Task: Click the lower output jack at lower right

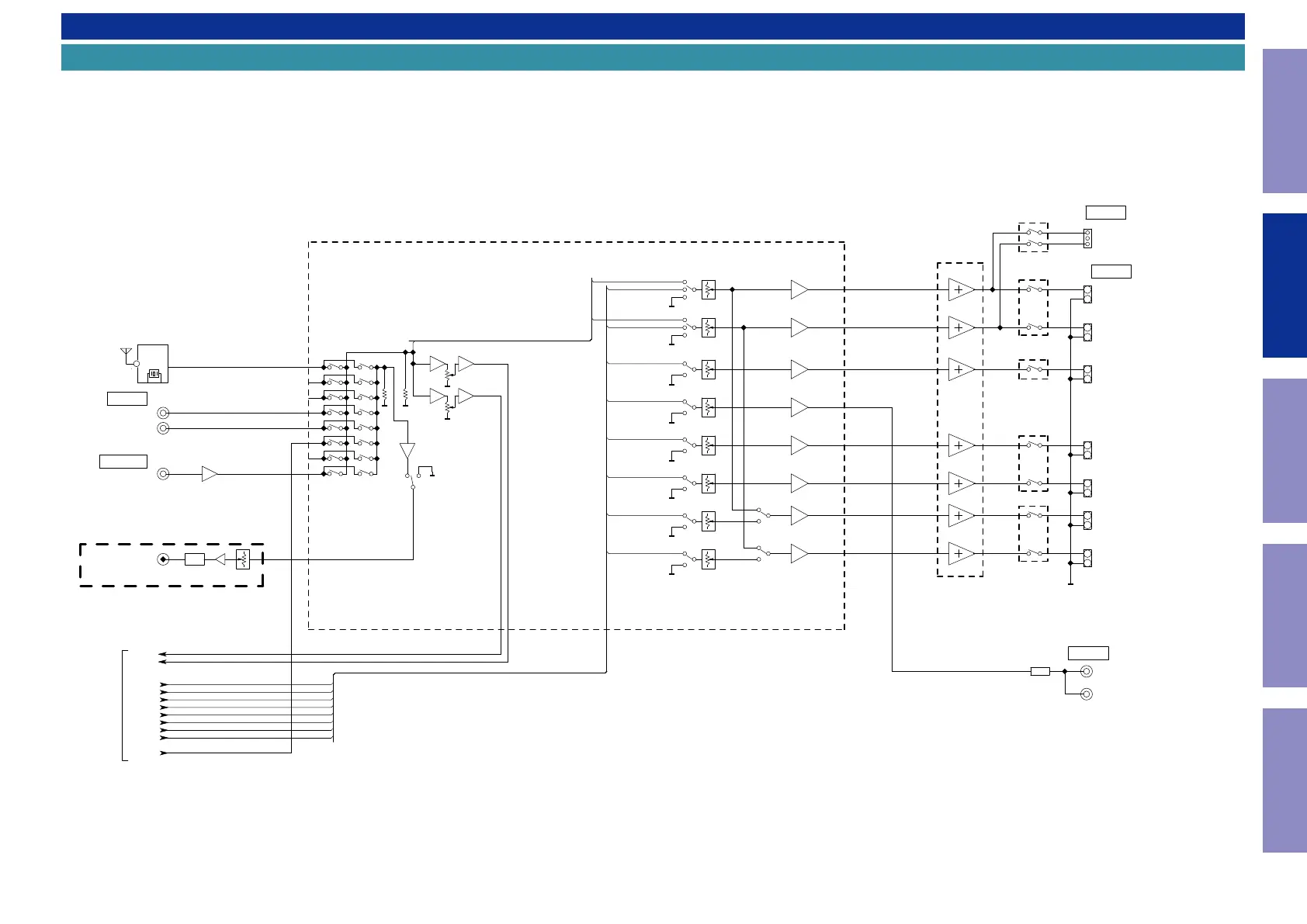Action: pyautogui.click(x=1087, y=694)
